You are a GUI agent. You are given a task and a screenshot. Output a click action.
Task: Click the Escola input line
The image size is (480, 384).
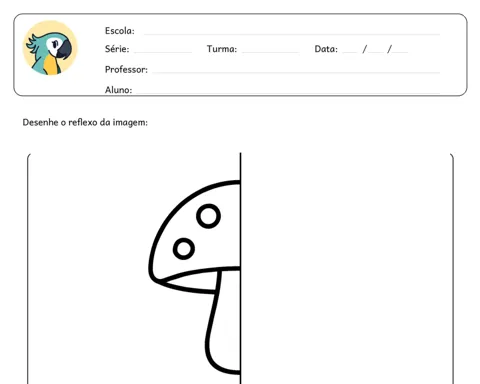coord(292,34)
